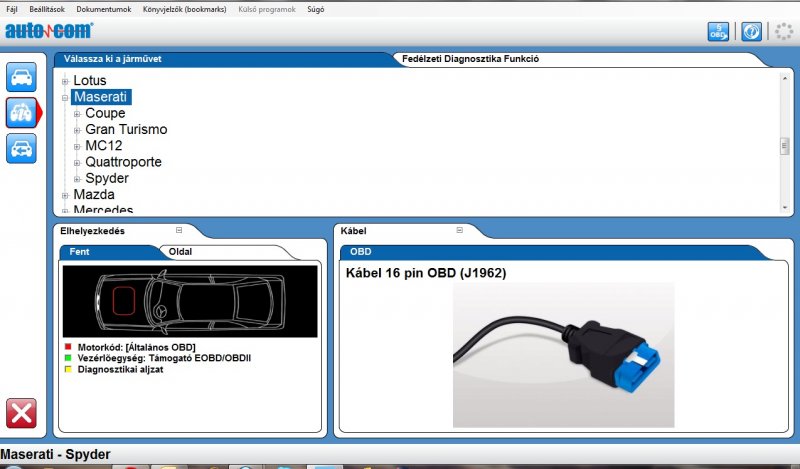Image resolution: width=800 pixels, height=469 pixels.
Task: Click the red connector location marker on car diagram
Action: [x=123, y=301]
